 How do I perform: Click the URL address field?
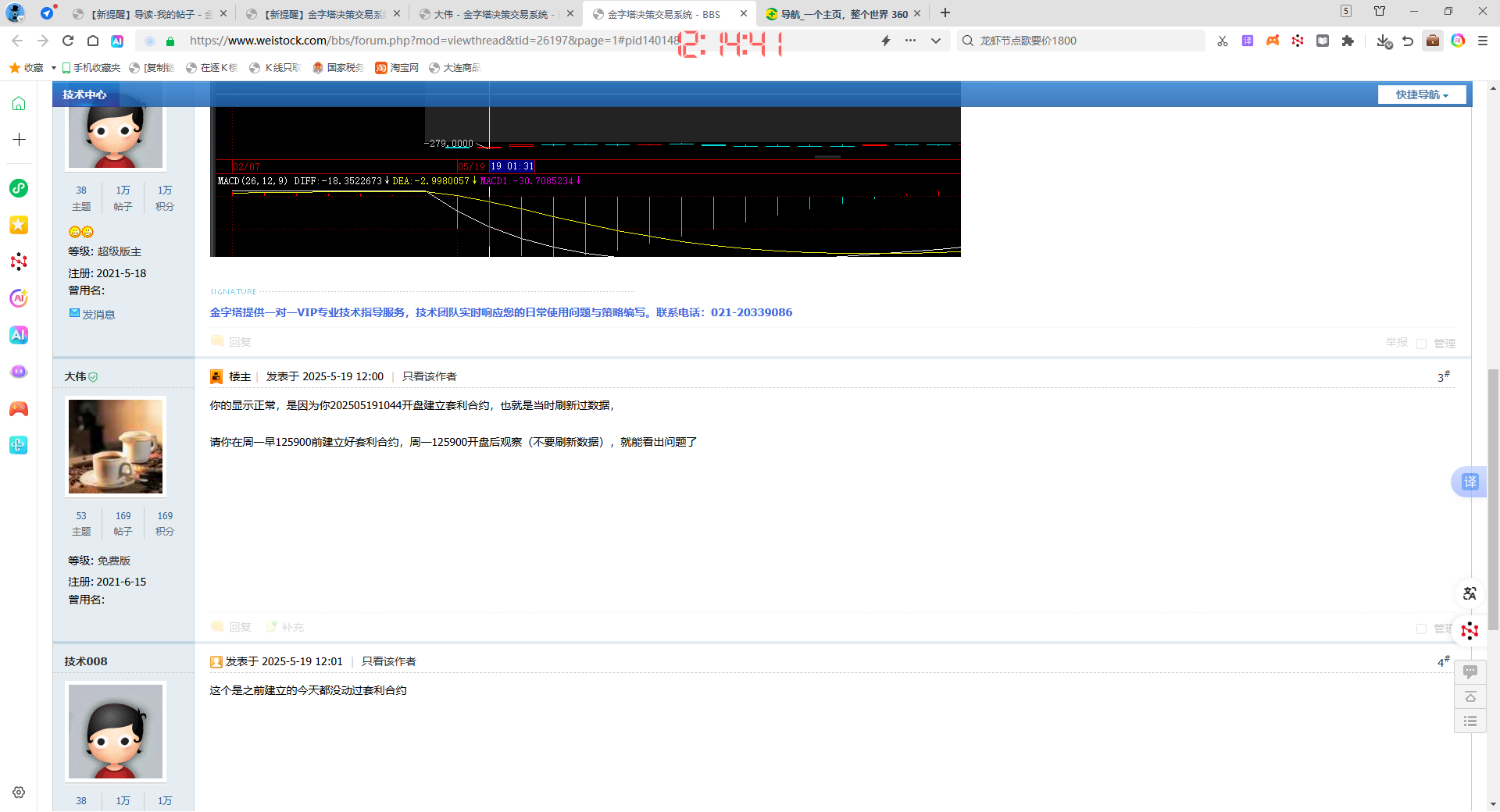tap(434, 41)
